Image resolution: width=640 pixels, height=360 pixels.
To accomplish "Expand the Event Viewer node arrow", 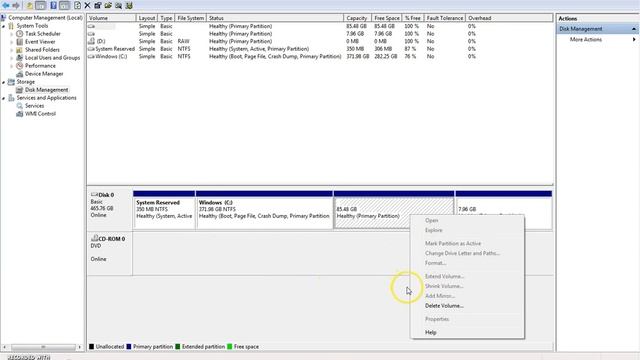I will pos(12,42).
